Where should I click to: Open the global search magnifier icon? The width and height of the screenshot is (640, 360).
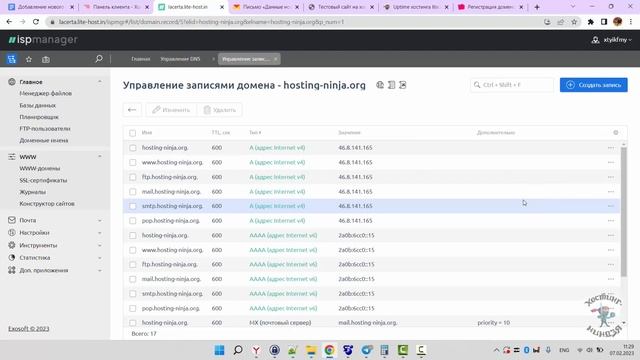coord(99,59)
